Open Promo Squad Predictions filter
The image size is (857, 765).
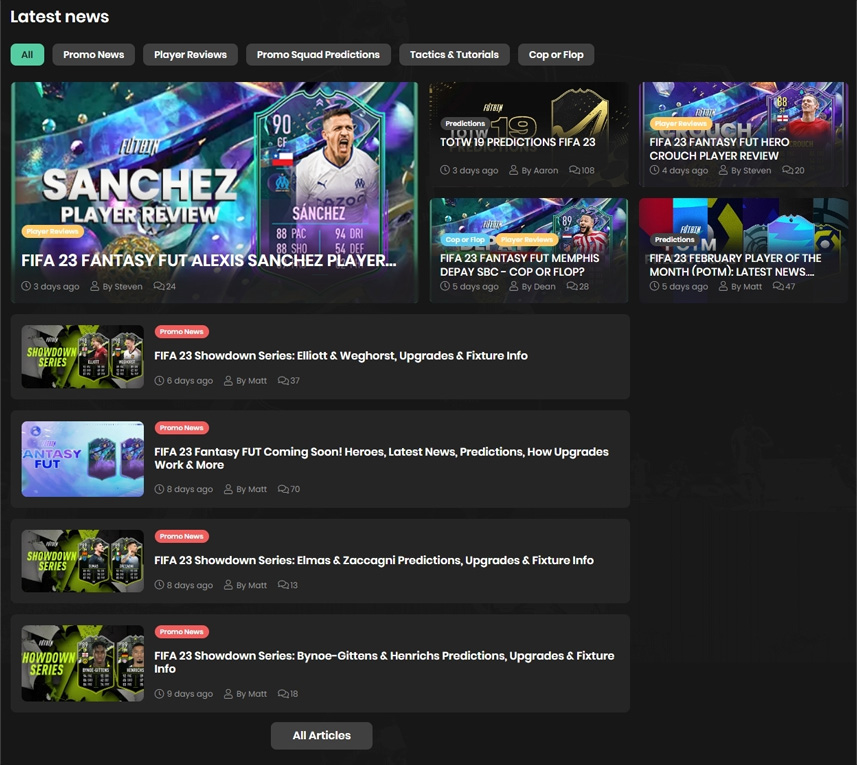(318, 55)
